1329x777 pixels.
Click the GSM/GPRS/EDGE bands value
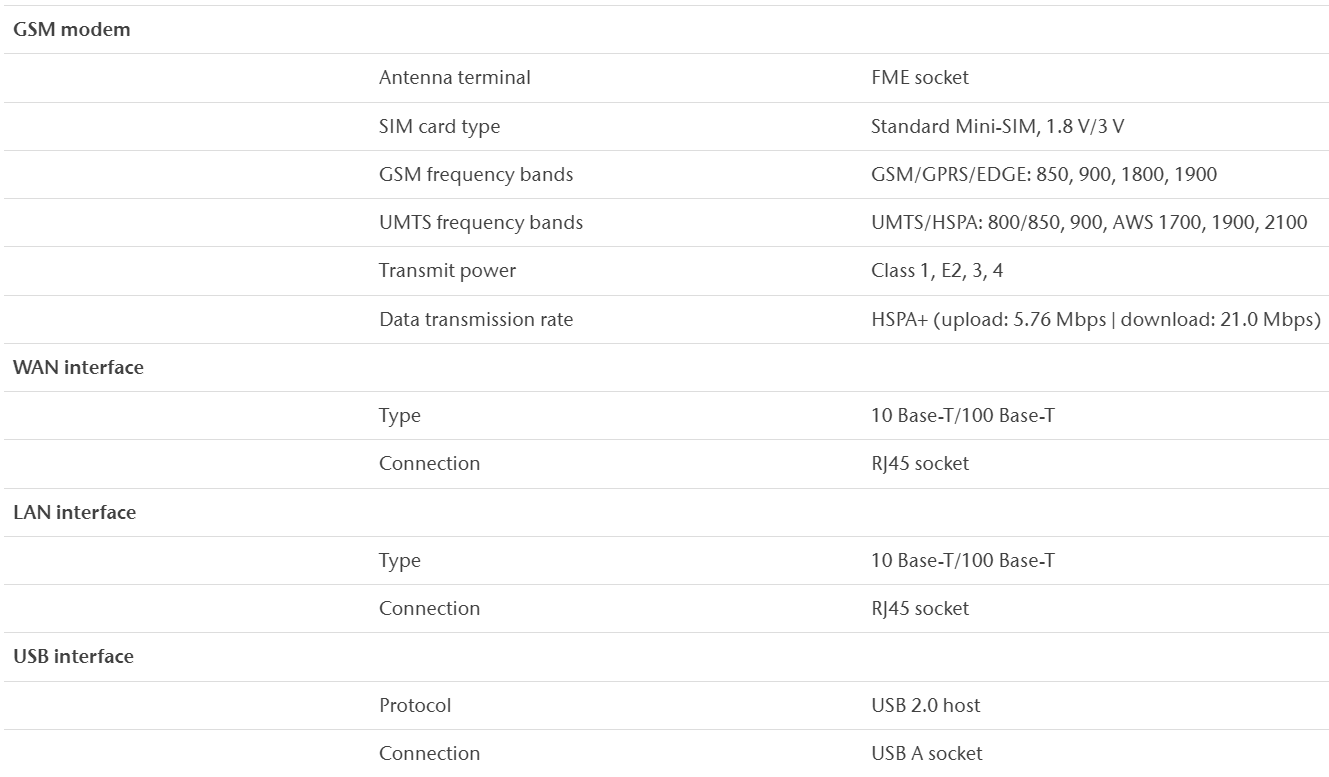[x=1044, y=174]
